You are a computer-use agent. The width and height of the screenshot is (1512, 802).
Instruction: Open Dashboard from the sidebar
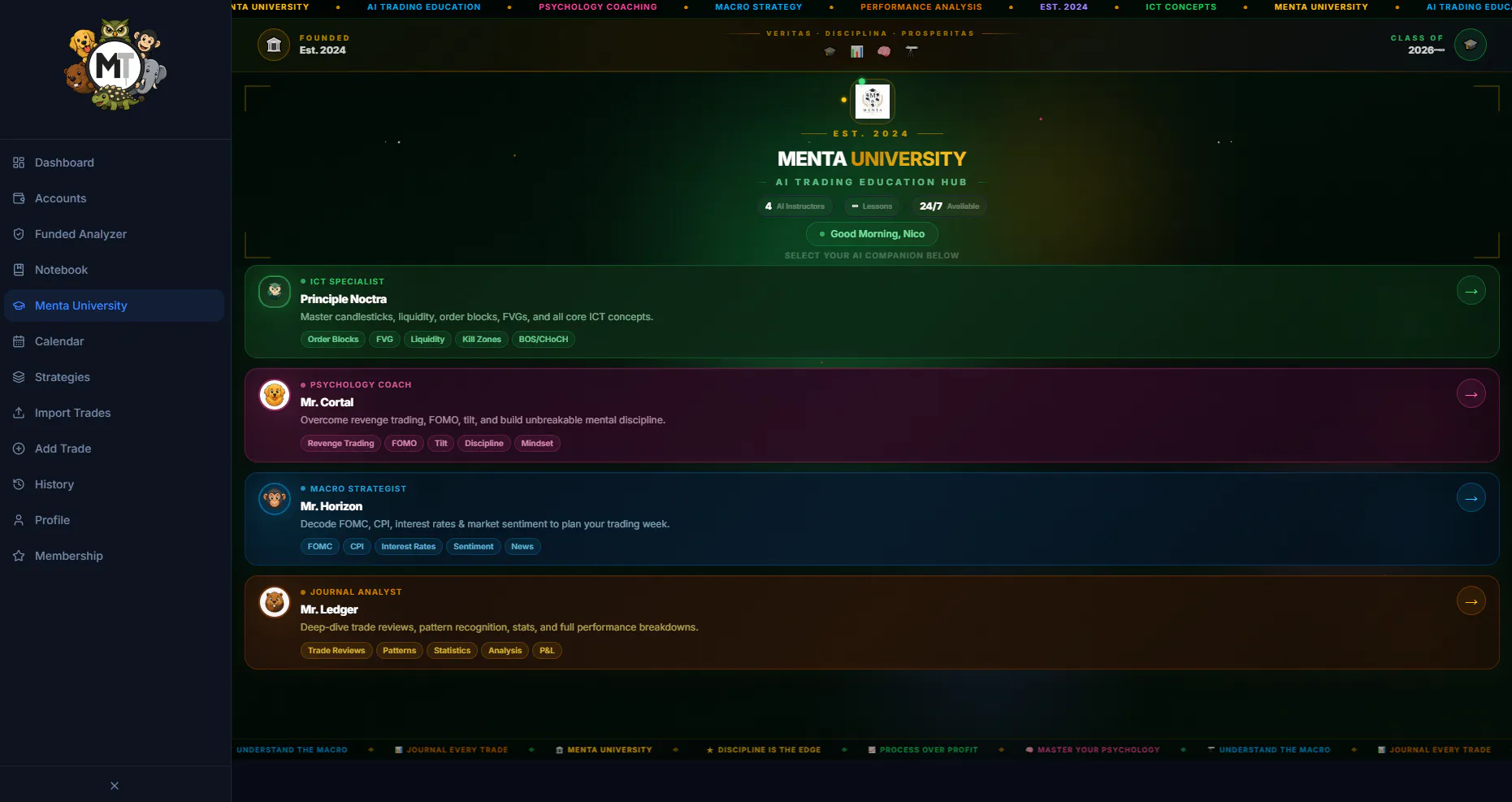coord(114,163)
